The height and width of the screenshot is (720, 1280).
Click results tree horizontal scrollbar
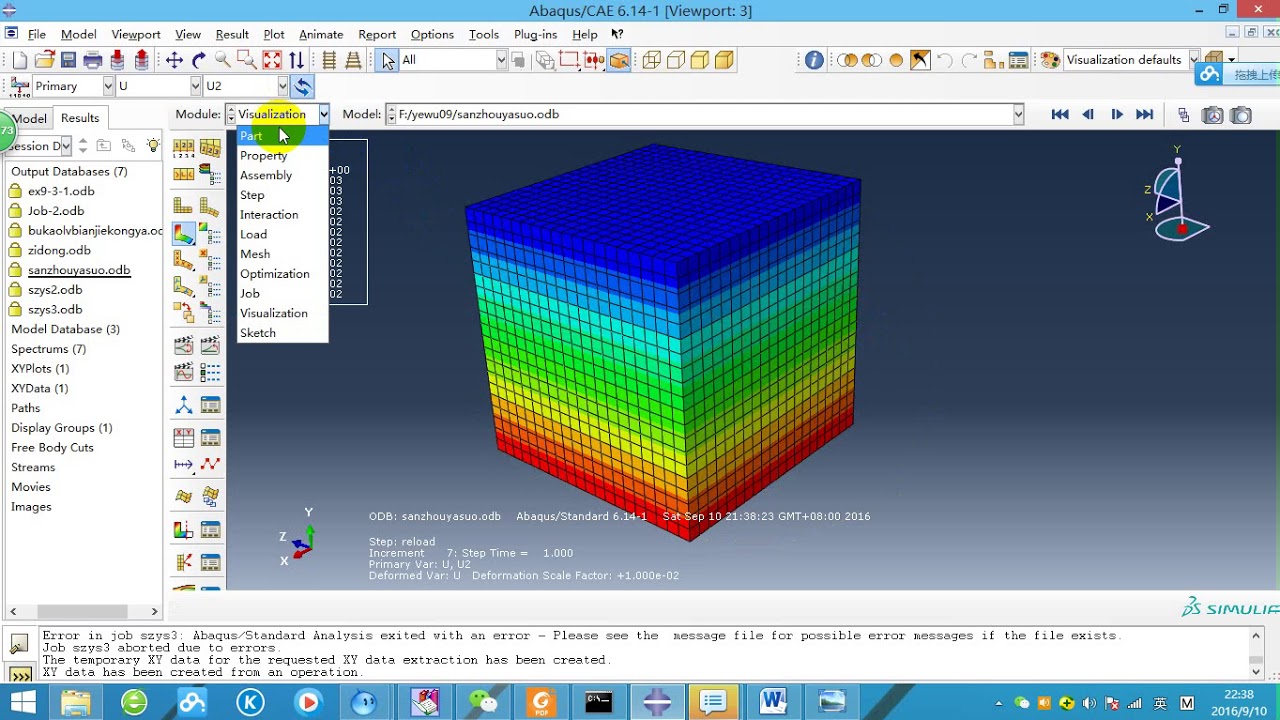[x=83, y=611]
